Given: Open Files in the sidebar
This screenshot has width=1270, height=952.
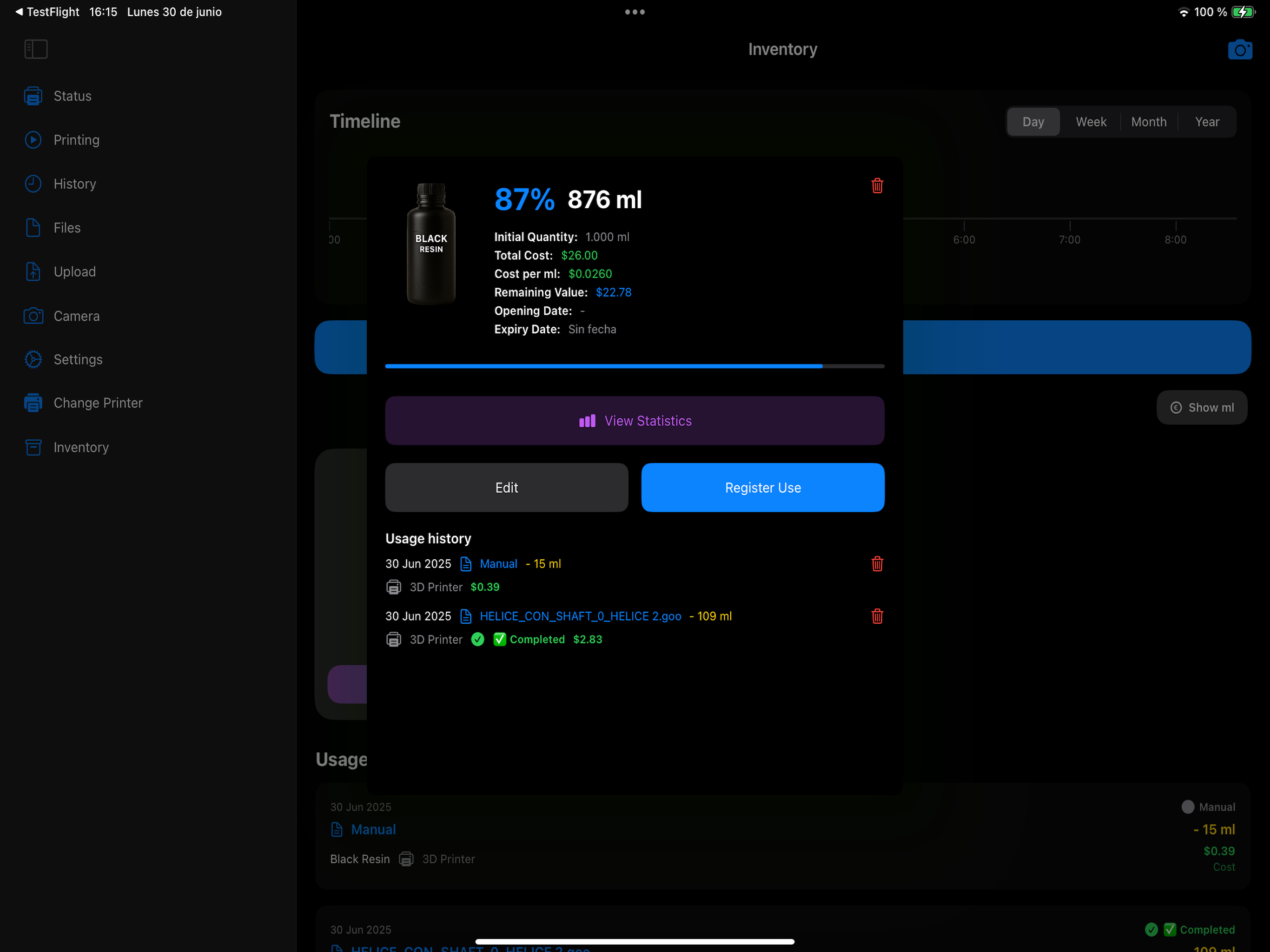Looking at the screenshot, I should (66, 228).
